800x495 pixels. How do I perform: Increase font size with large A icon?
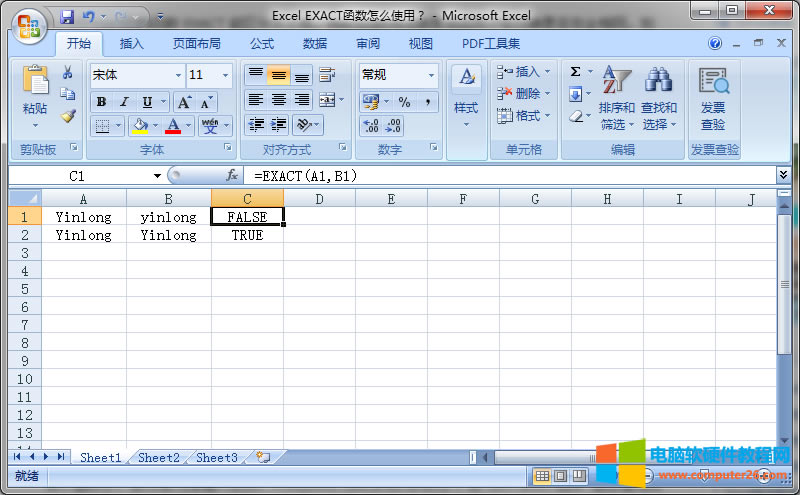pos(184,102)
